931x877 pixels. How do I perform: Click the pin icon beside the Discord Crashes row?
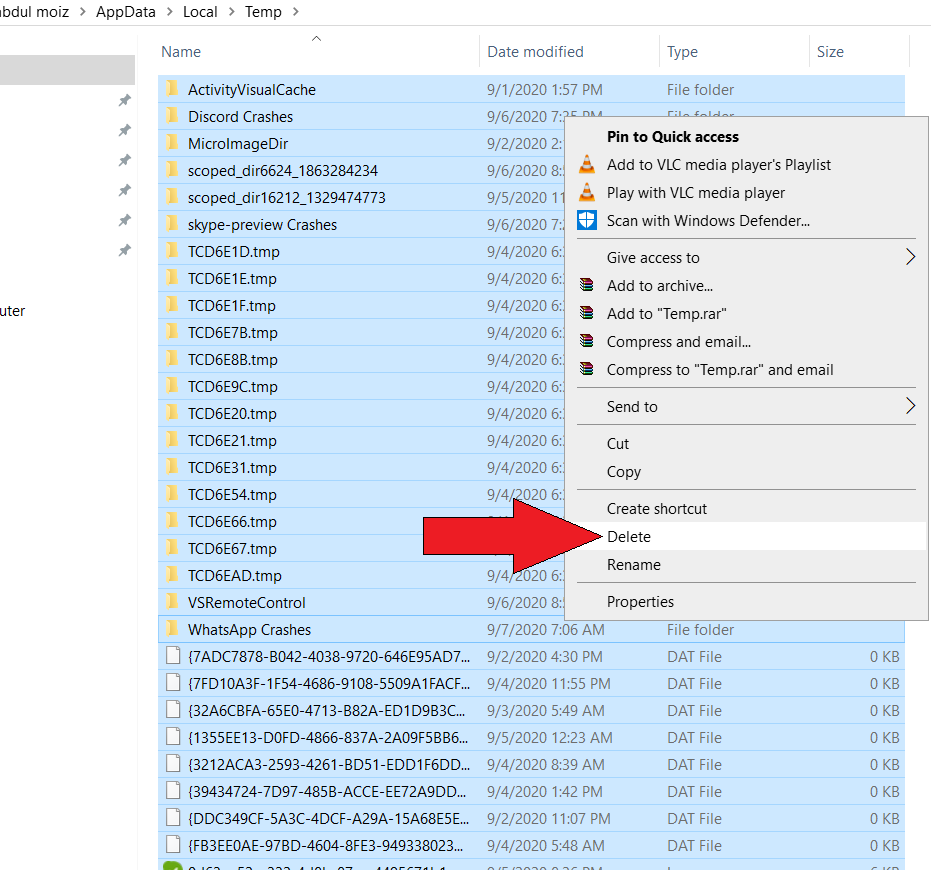tap(124, 129)
